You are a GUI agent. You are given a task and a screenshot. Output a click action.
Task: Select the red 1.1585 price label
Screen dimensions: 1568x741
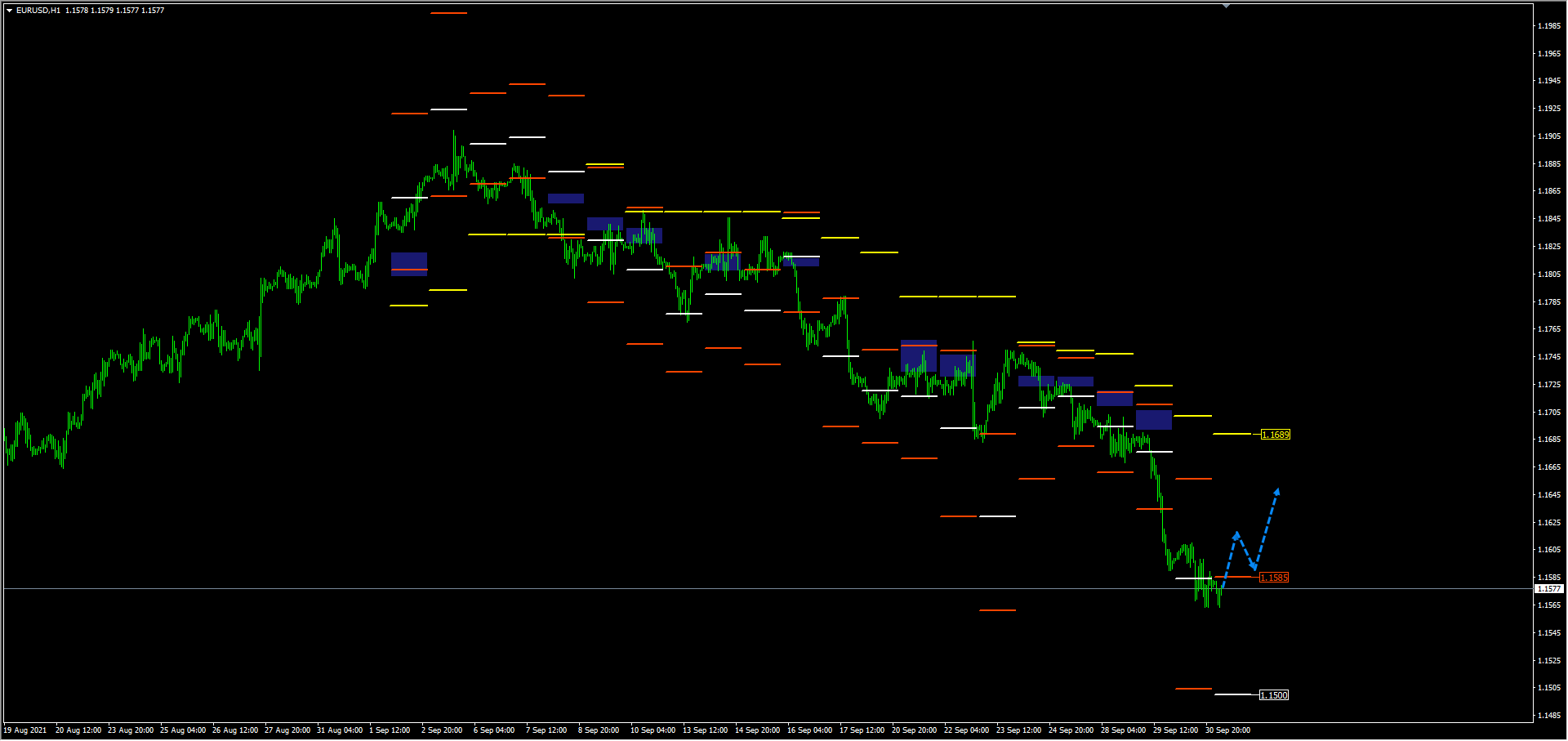(1273, 578)
